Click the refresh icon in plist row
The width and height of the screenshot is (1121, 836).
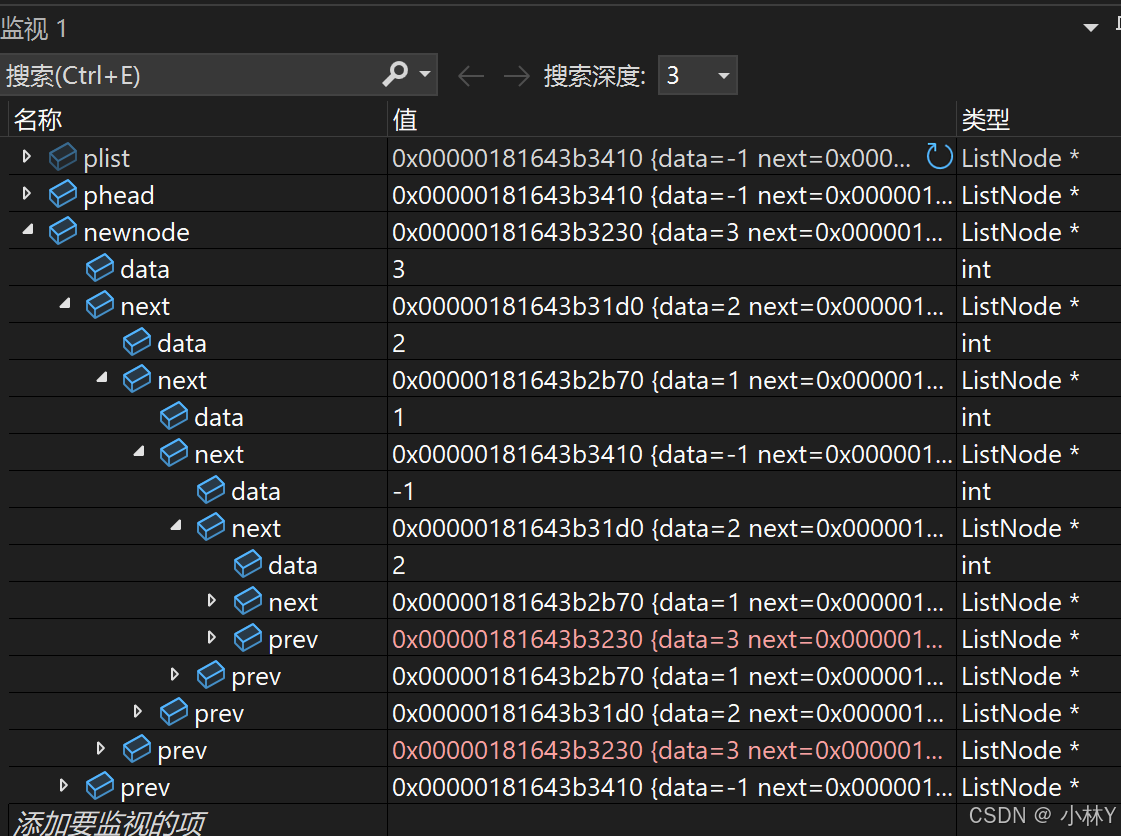click(x=939, y=157)
